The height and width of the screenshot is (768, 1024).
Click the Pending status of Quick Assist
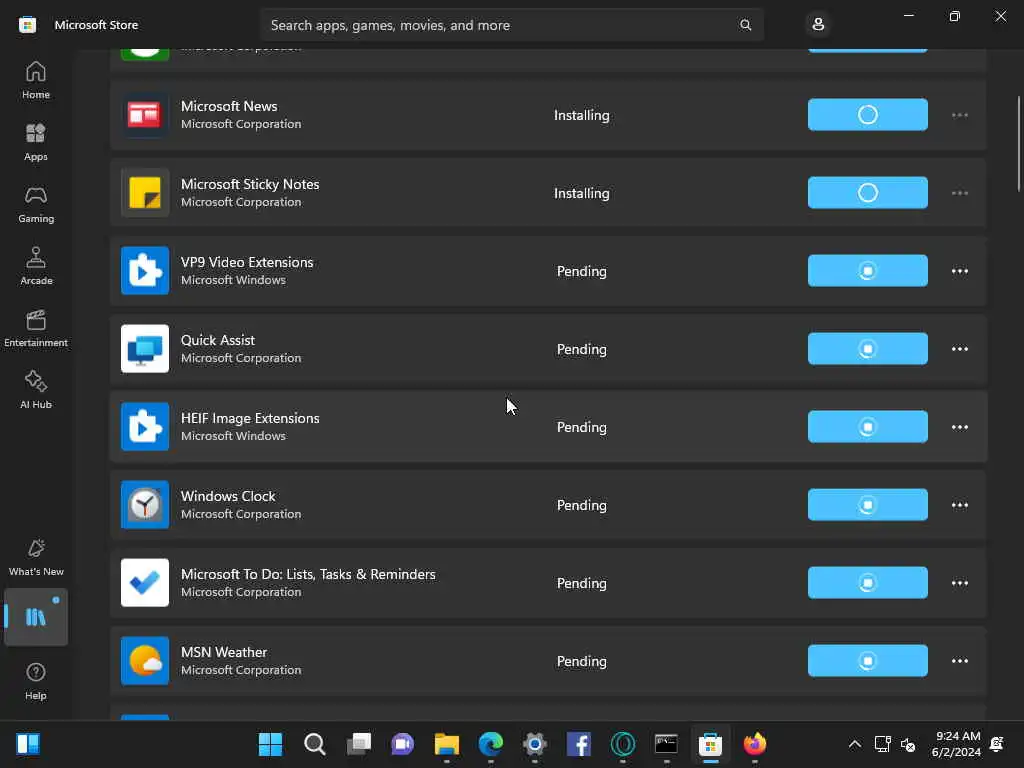pyautogui.click(x=581, y=349)
